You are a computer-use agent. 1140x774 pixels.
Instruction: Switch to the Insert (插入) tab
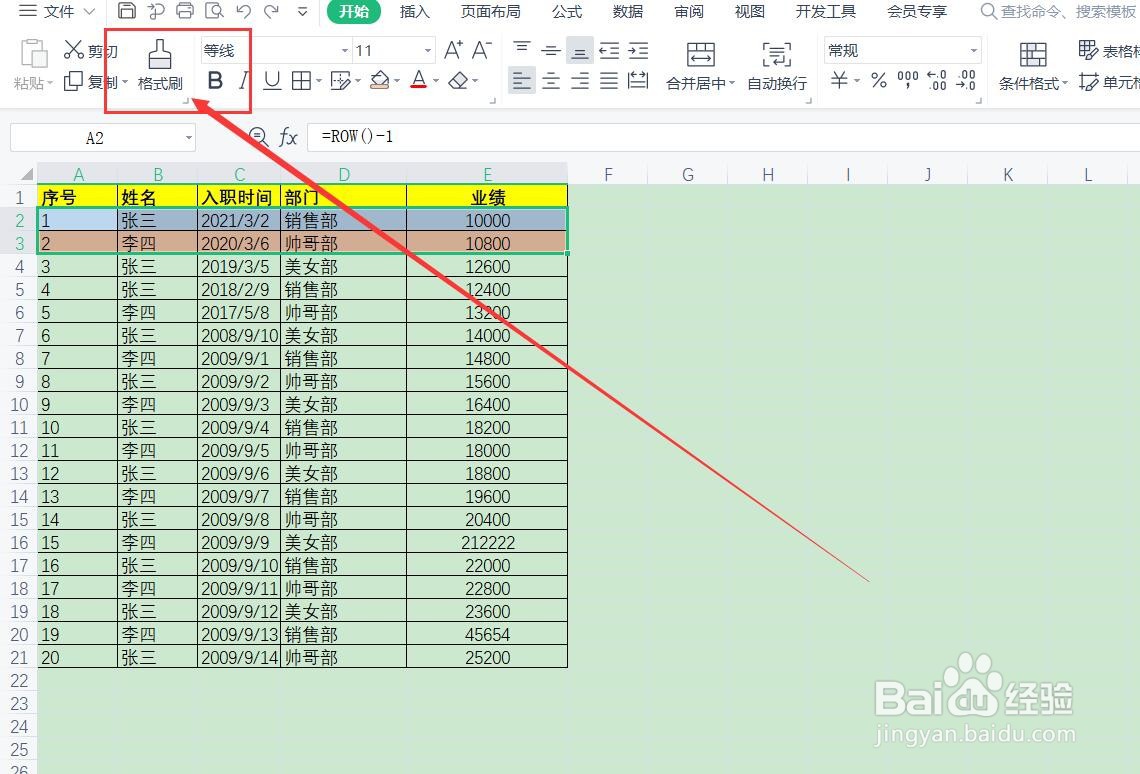point(414,12)
